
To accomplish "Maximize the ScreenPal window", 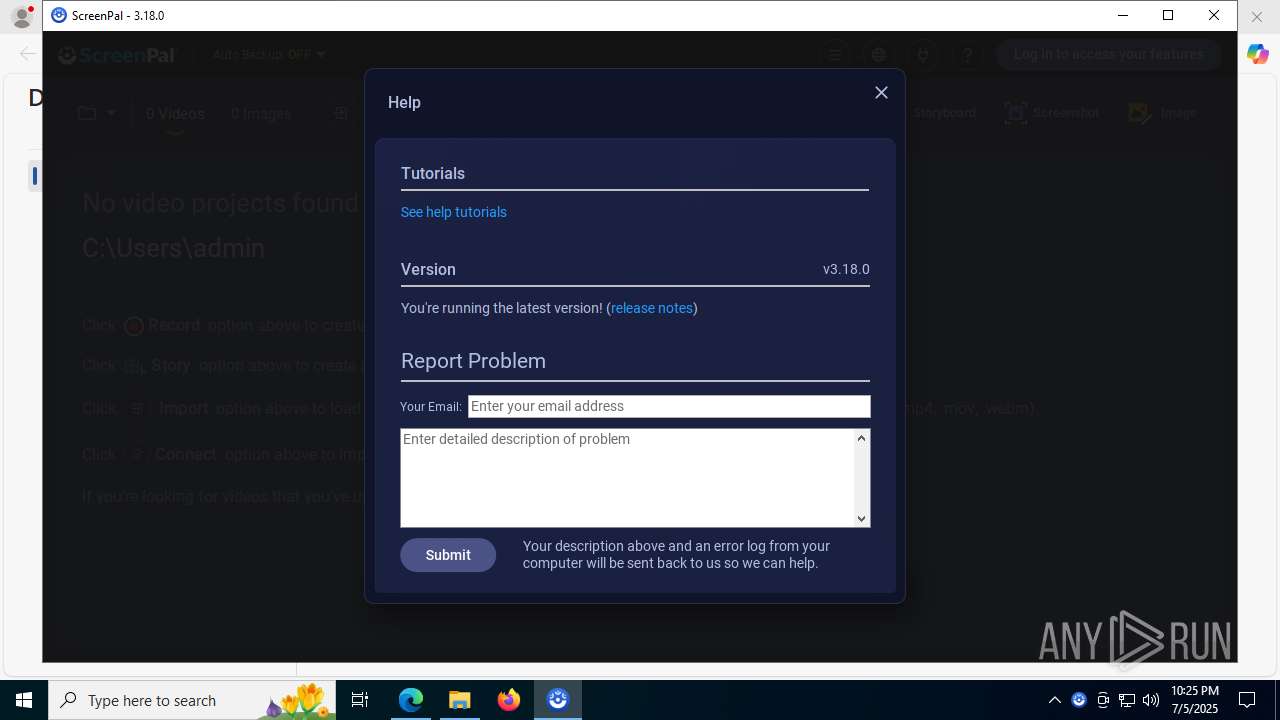I will pyautogui.click(x=1168, y=15).
